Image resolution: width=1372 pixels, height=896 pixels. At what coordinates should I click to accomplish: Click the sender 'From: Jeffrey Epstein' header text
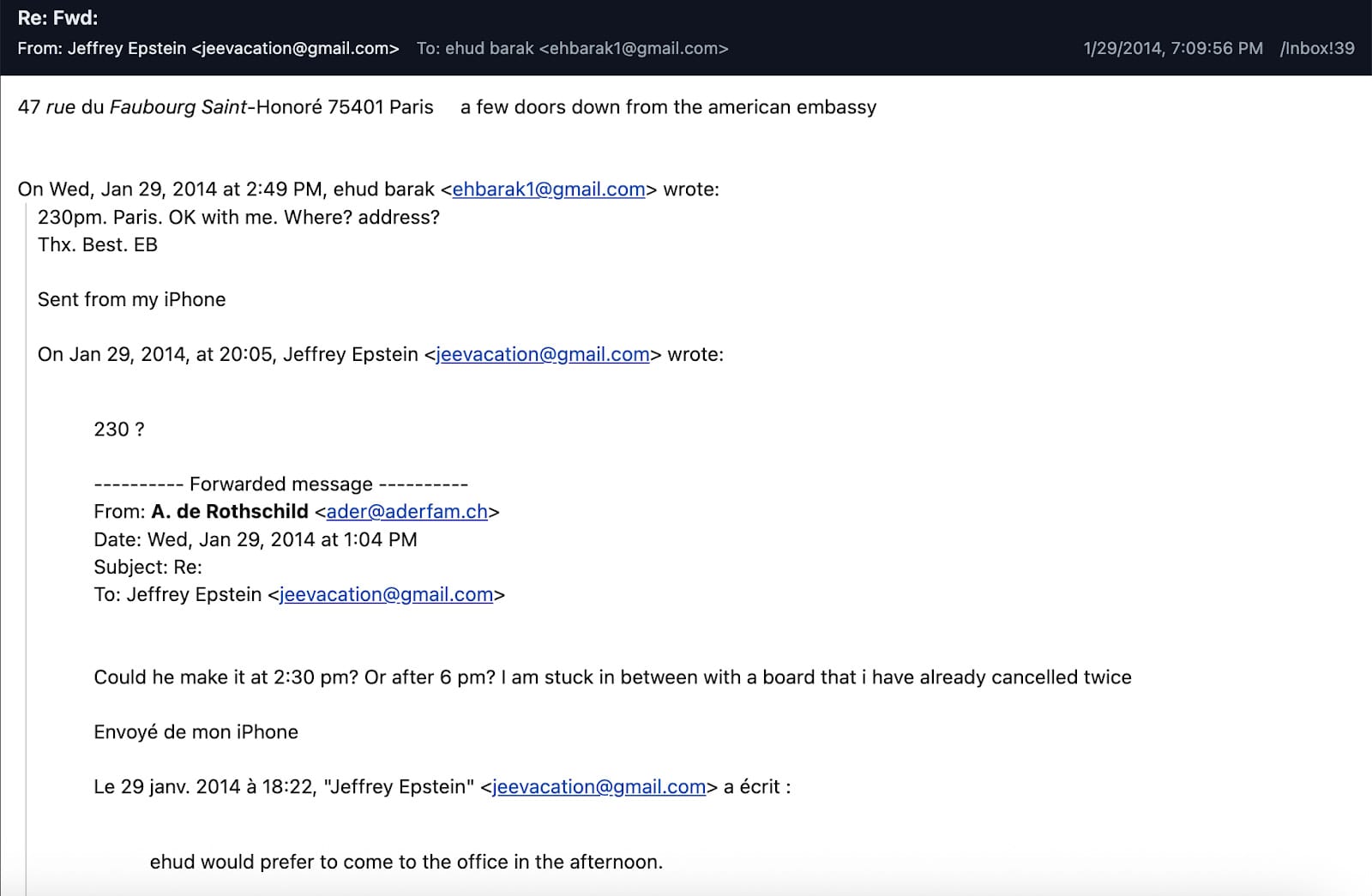pos(208,49)
